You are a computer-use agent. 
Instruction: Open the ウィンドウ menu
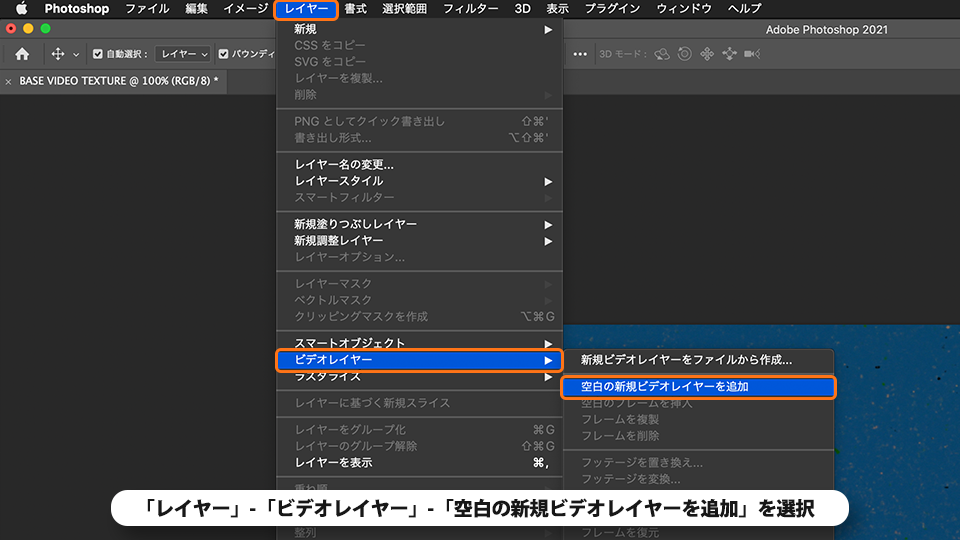[684, 9]
